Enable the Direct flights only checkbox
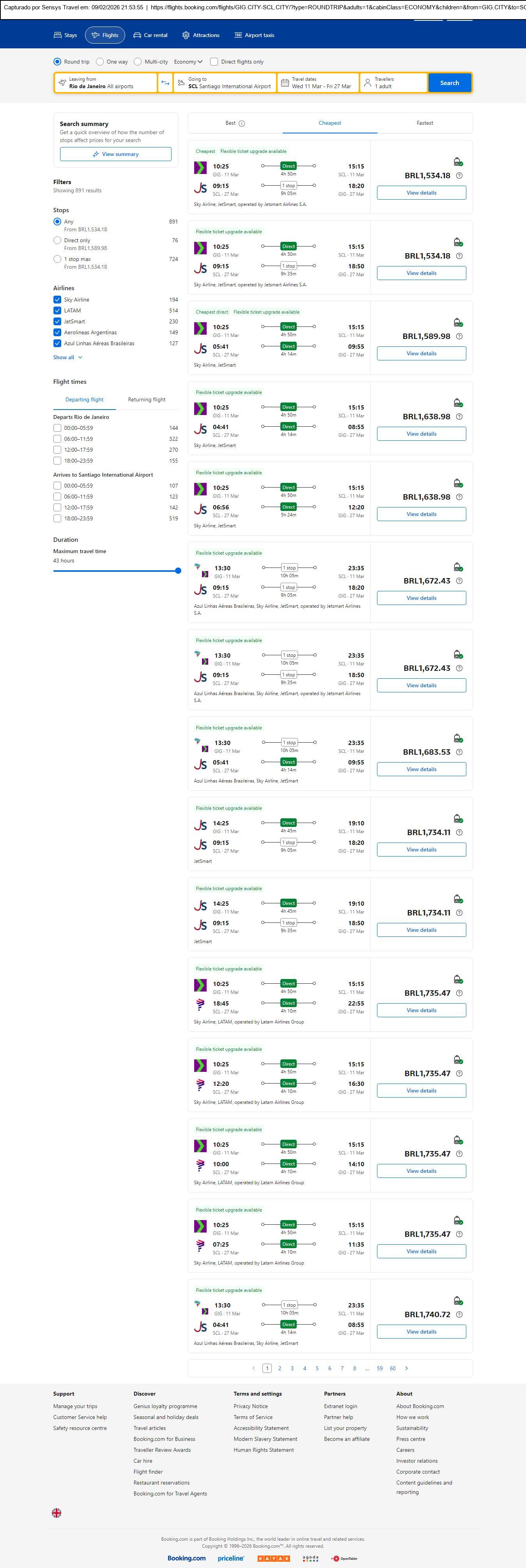The image size is (526, 1568). (214, 62)
